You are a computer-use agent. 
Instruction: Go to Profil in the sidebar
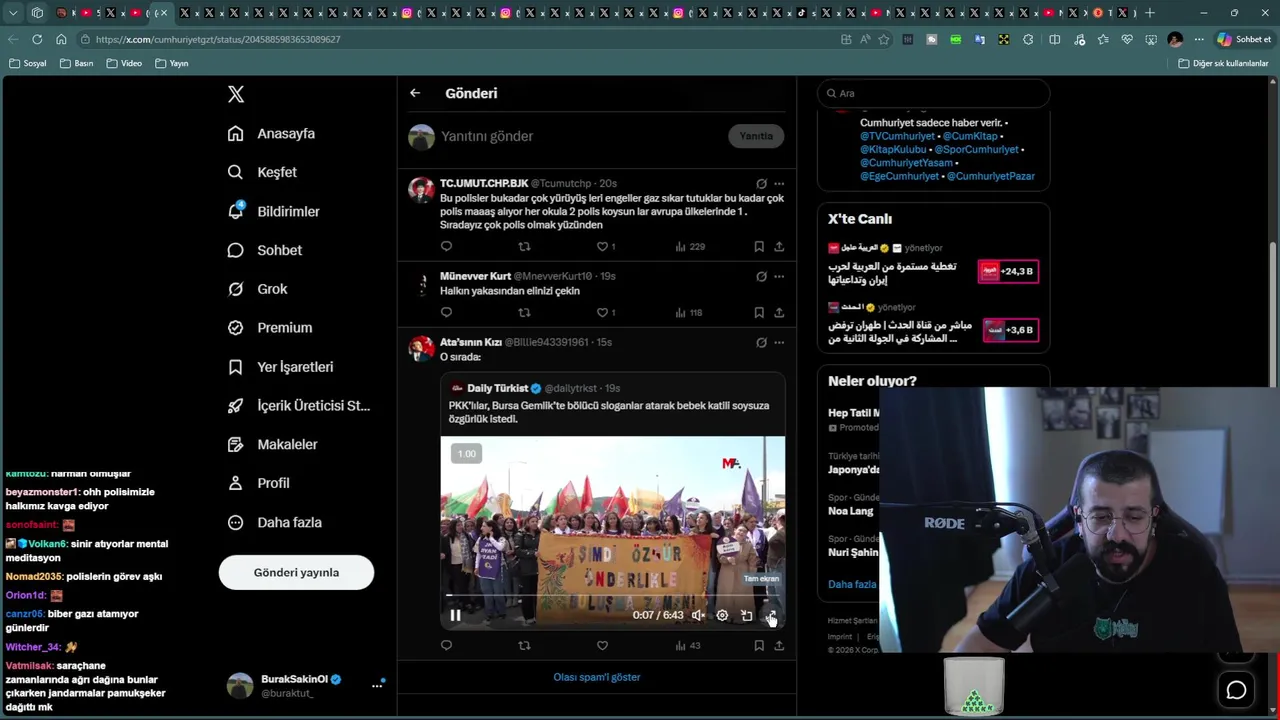click(x=258, y=483)
